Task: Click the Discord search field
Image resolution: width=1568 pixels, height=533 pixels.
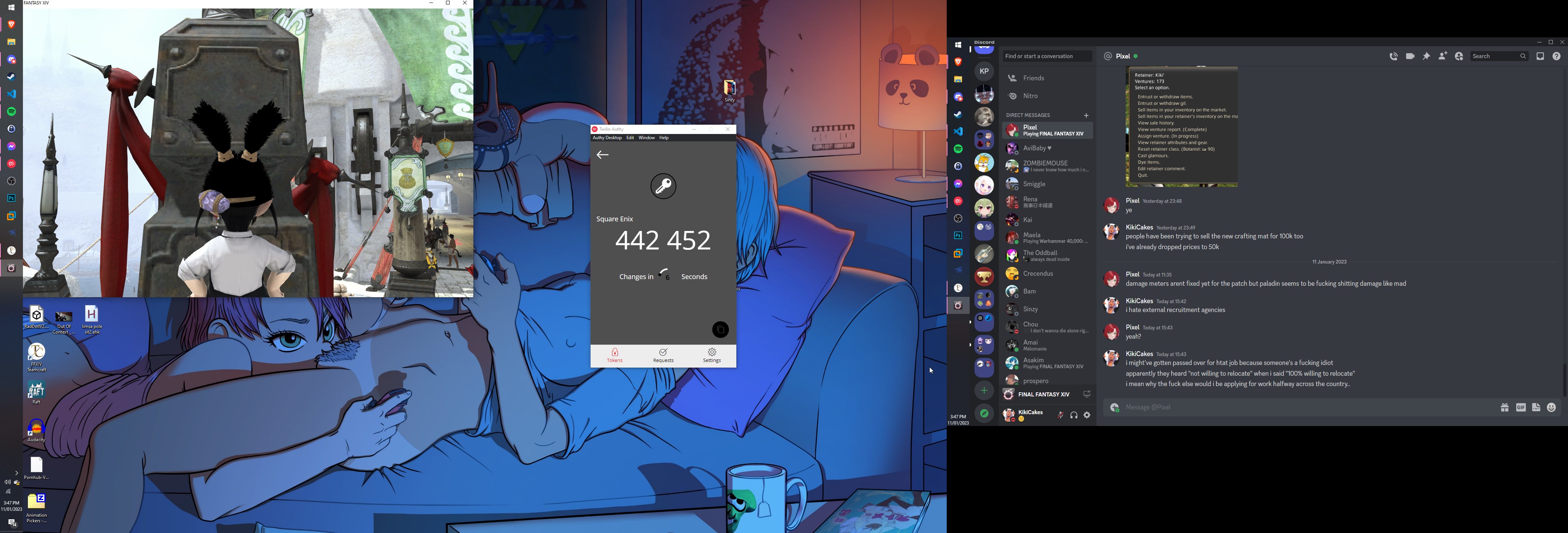Action: [1499, 56]
